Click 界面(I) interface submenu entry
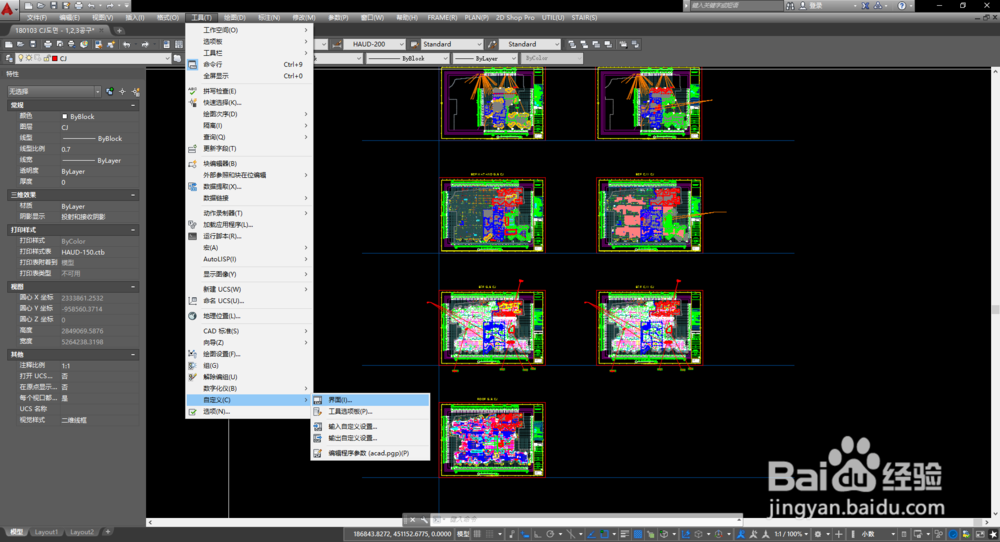The image size is (1000, 542). tap(370, 400)
